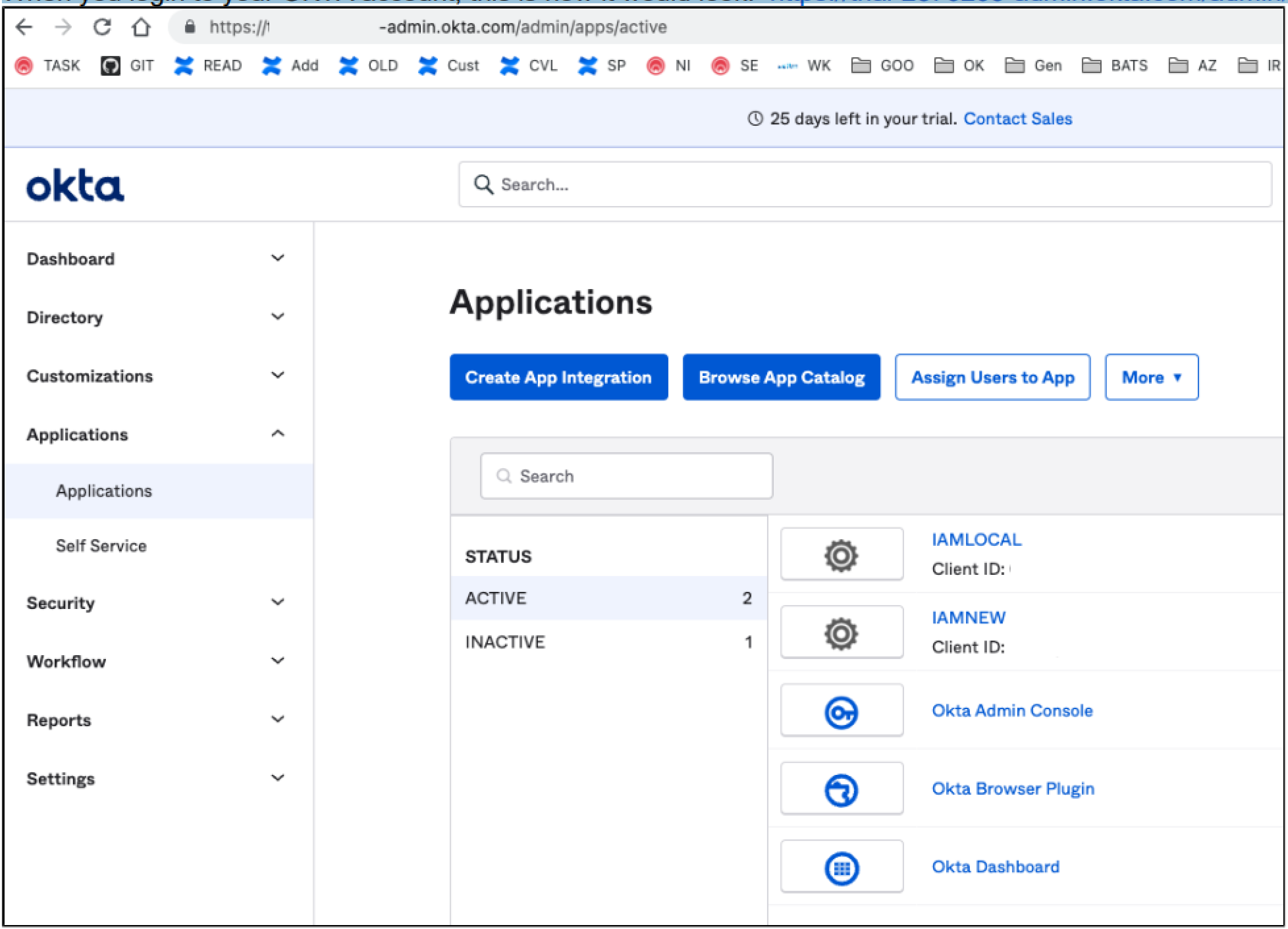
Task: Click the IAMNEW gear app icon
Action: pyautogui.click(x=841, y=633)
